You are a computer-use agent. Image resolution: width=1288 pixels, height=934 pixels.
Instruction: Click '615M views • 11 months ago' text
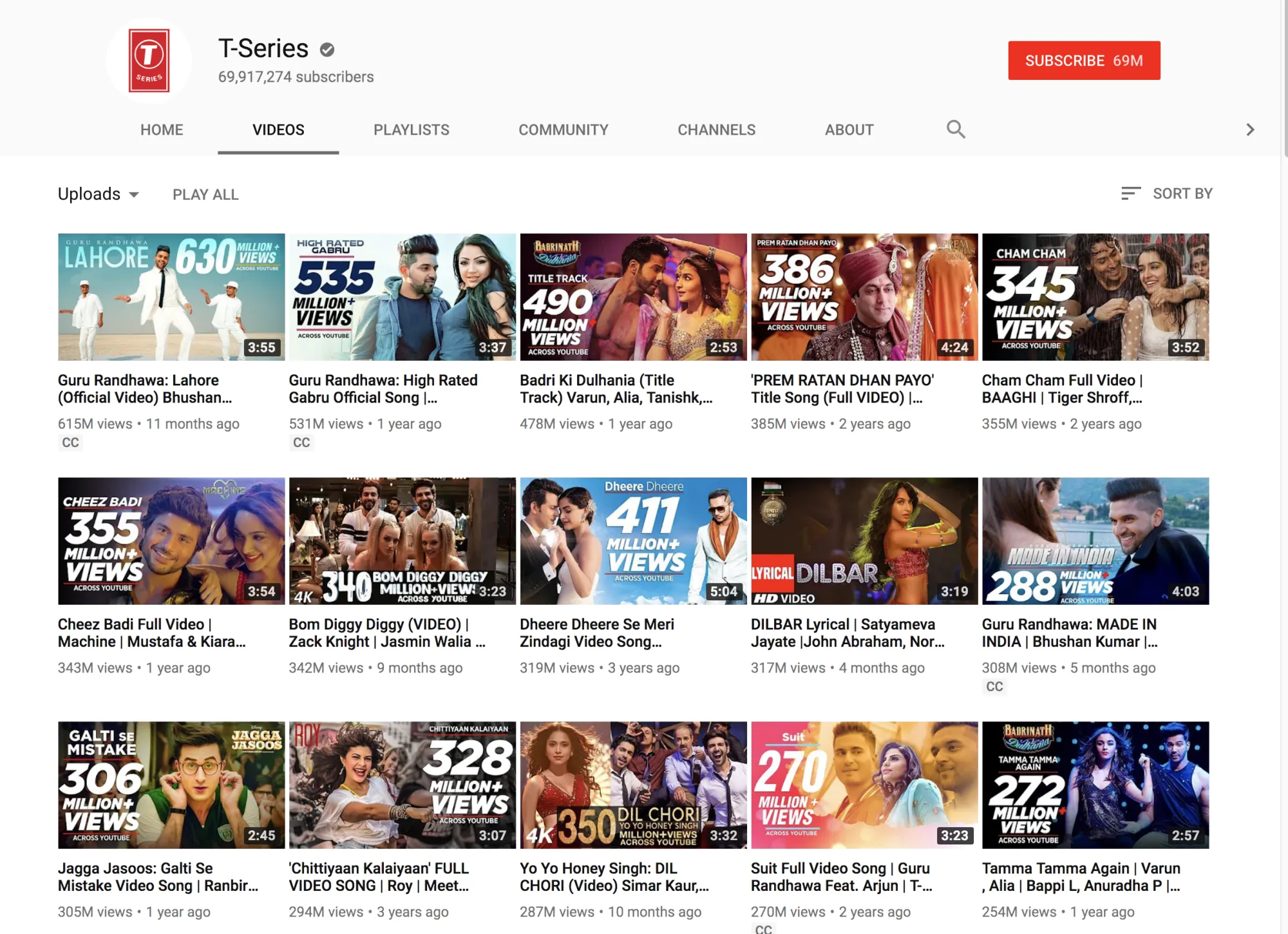click(149, 424)
